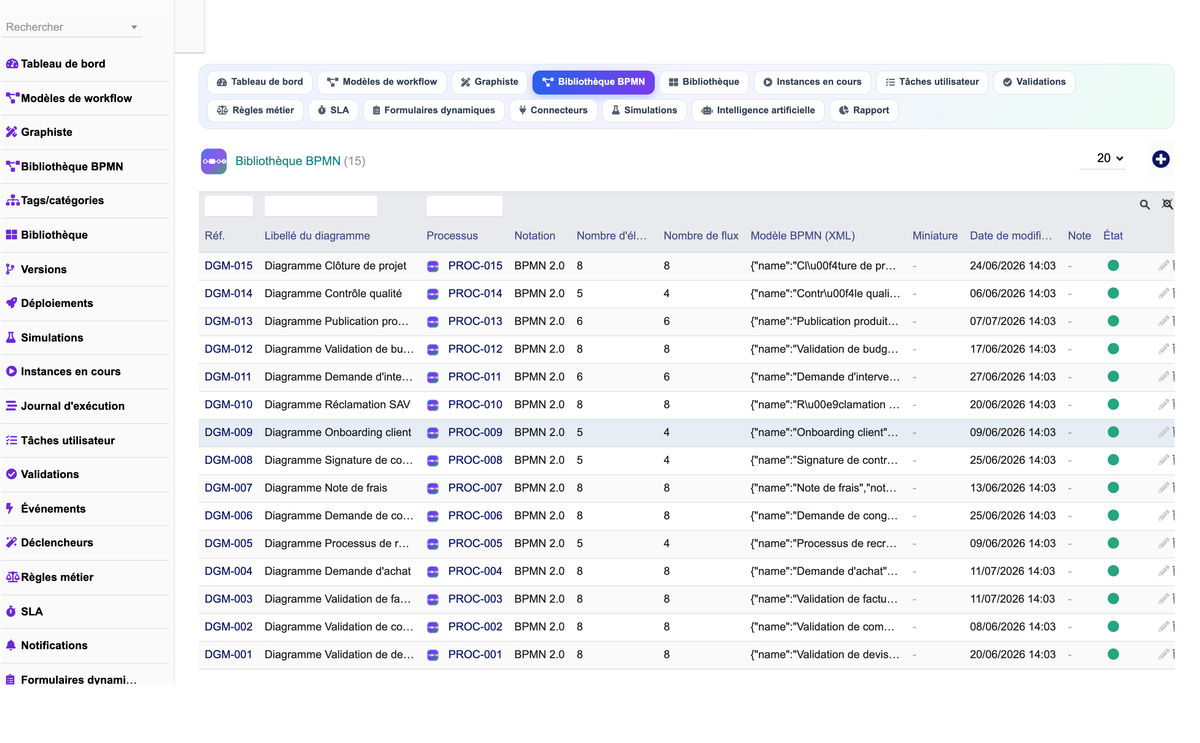Open Tâches utilisateur tab
This screenshot has height=743, width=1200.
(x=932, y=82)
